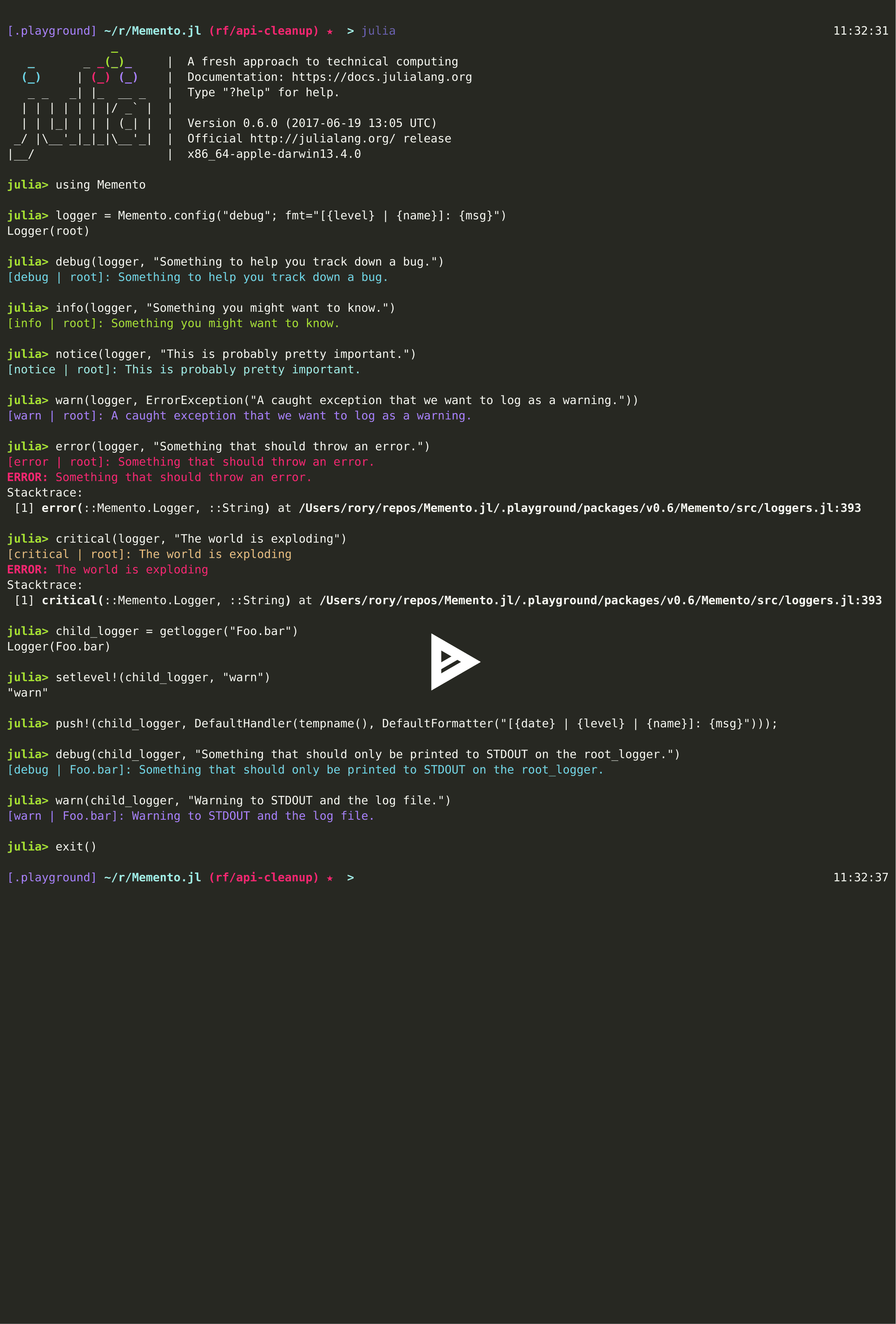Click the 'Type "?help" for help.' line
This screenshot has height=1324, width=896.
point(263,92)
